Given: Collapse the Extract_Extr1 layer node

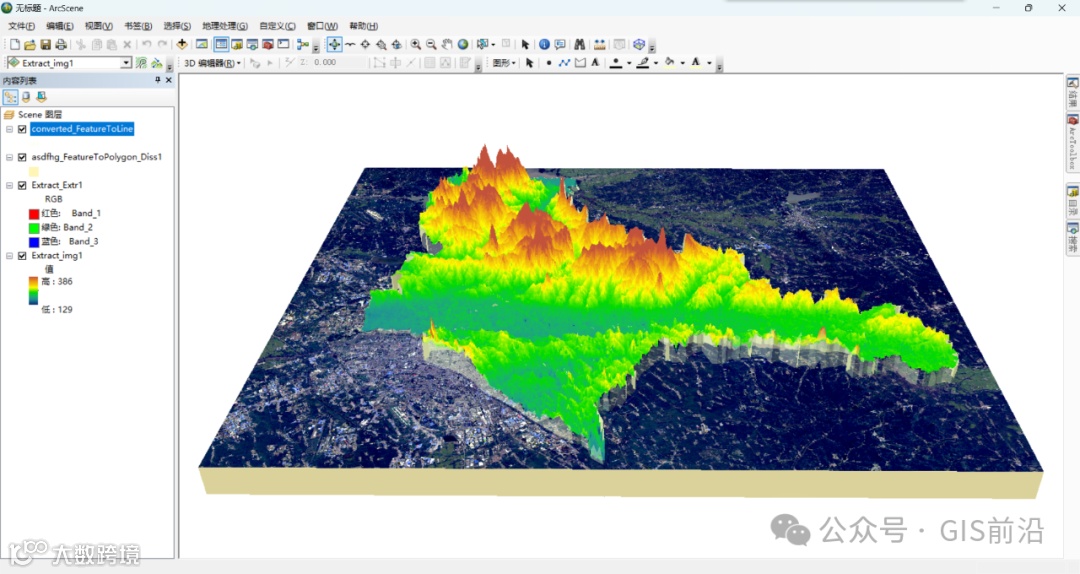Looking at the screenshot, I should 10,185.
